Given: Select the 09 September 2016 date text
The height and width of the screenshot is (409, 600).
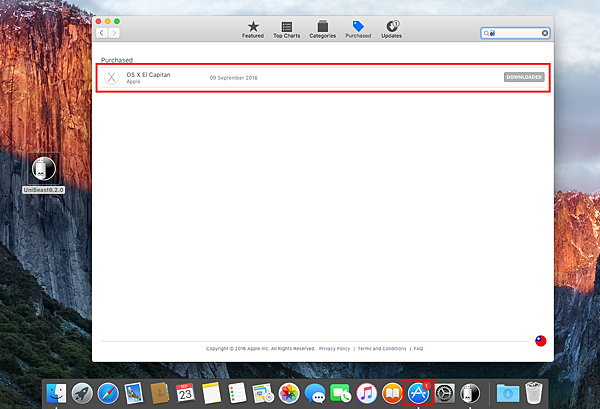Looking at the screenshot, I should pos(233,78).
